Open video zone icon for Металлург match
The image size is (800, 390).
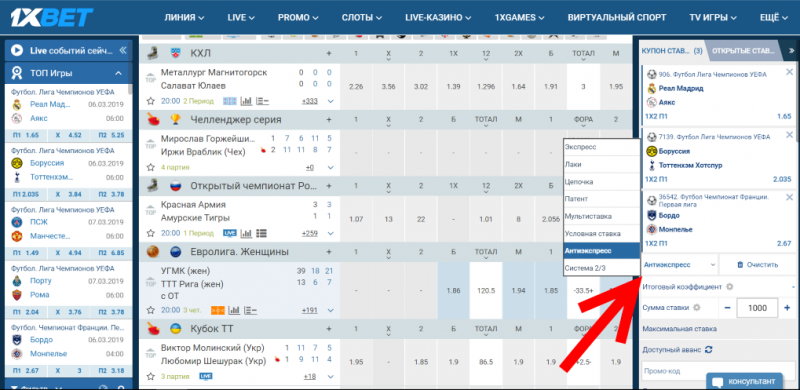[x=230, y=101]
